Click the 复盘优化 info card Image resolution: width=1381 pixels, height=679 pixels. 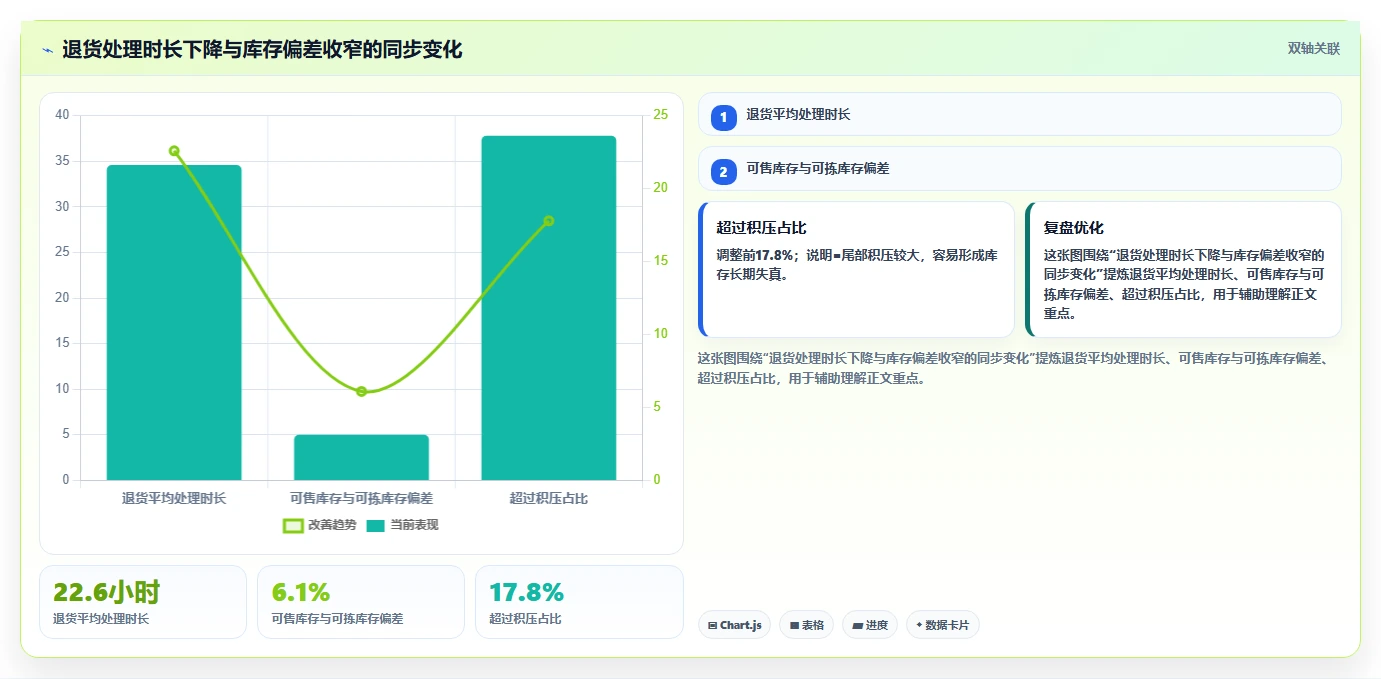[1183, 269]
